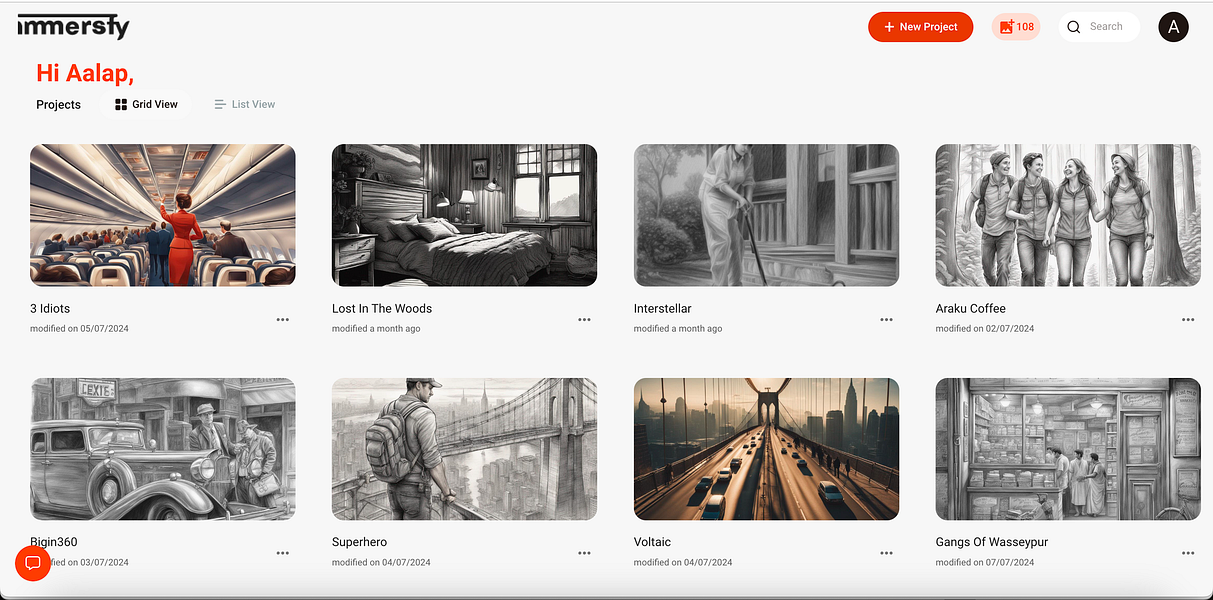The width and height of the screenshot is (1213, 600).
Task: Open more options for Voltaic
Action: point(886,553)
